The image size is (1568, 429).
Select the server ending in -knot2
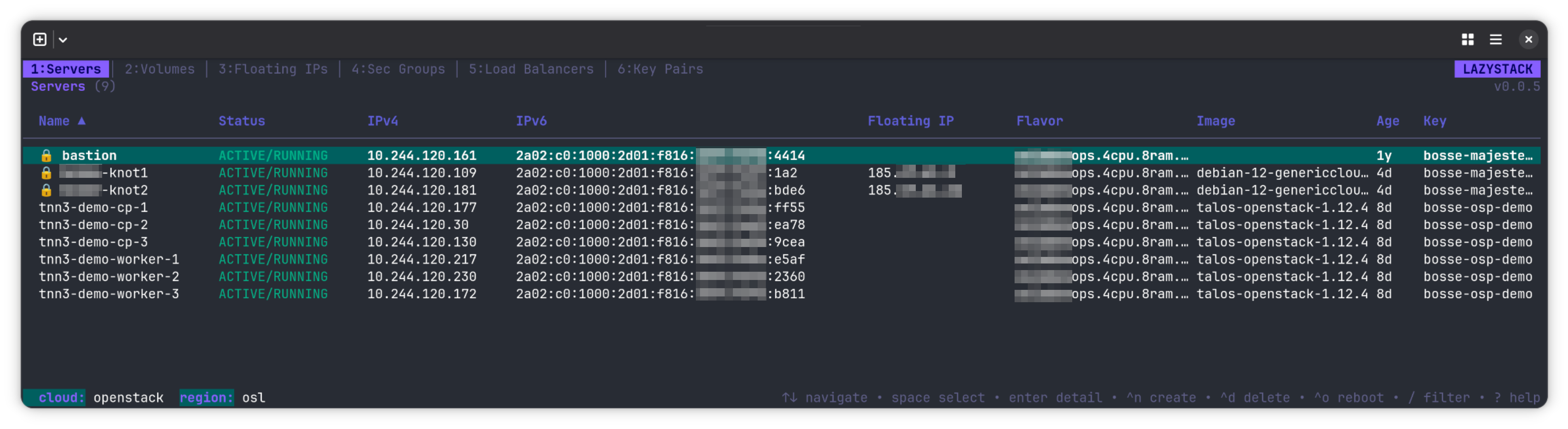pyautogui.click(x=782, y=190)
